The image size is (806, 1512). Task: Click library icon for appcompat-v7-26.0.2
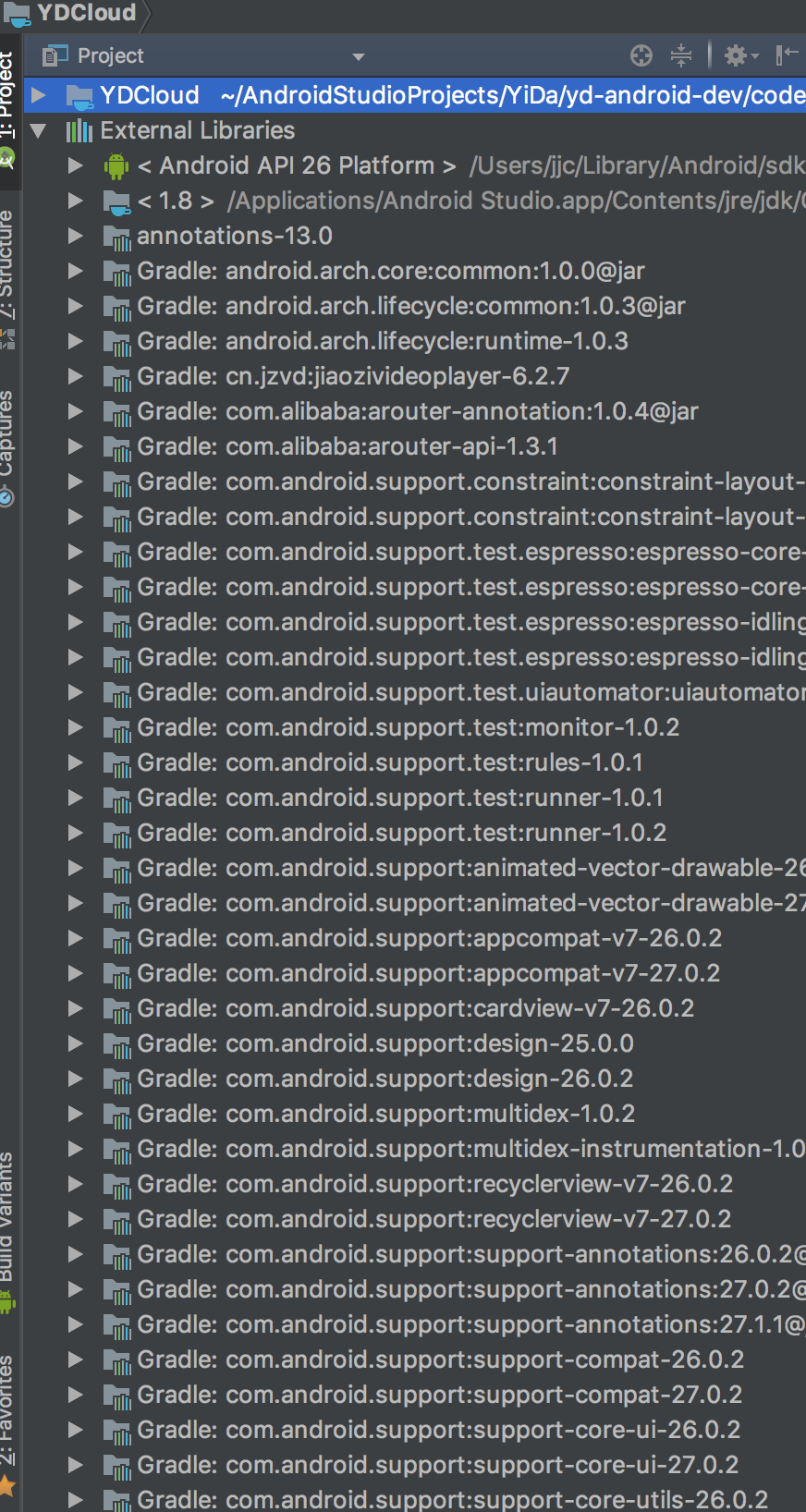pyautogui.click(x=116, y=940)
